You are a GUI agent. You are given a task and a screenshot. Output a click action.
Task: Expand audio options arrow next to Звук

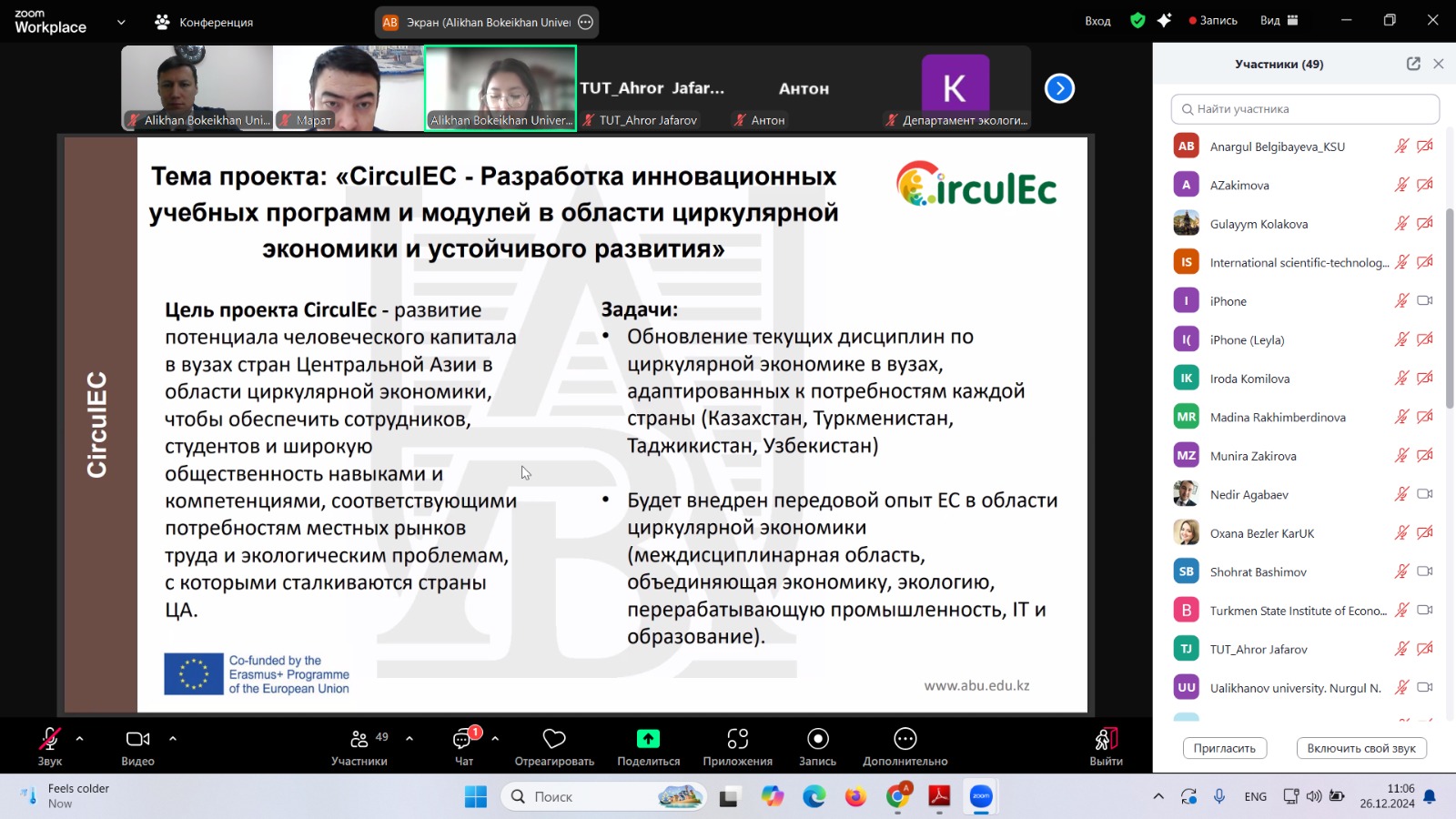(x=79, y=738)
